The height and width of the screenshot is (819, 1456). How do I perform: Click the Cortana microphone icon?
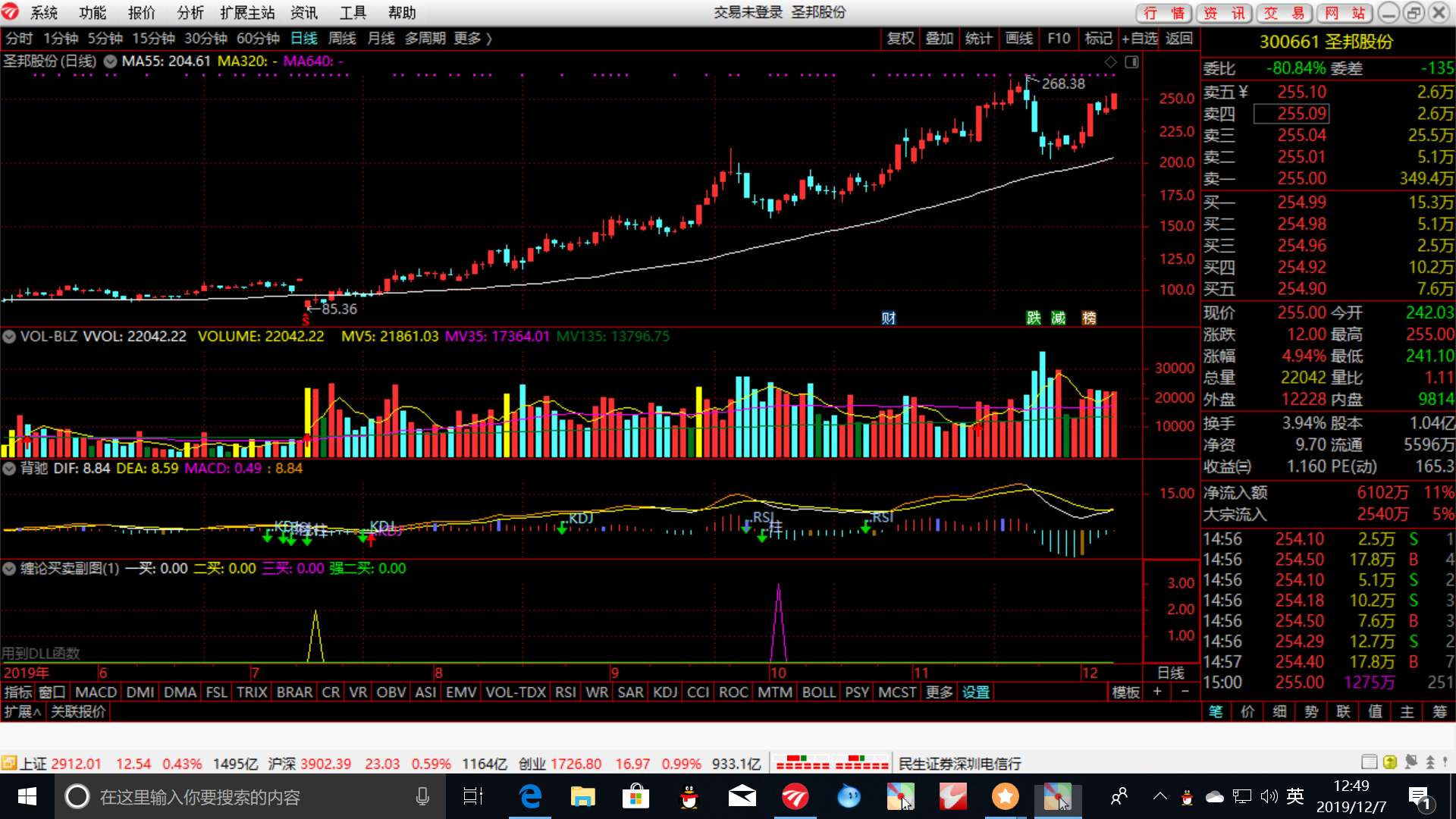tap(422, 796)
